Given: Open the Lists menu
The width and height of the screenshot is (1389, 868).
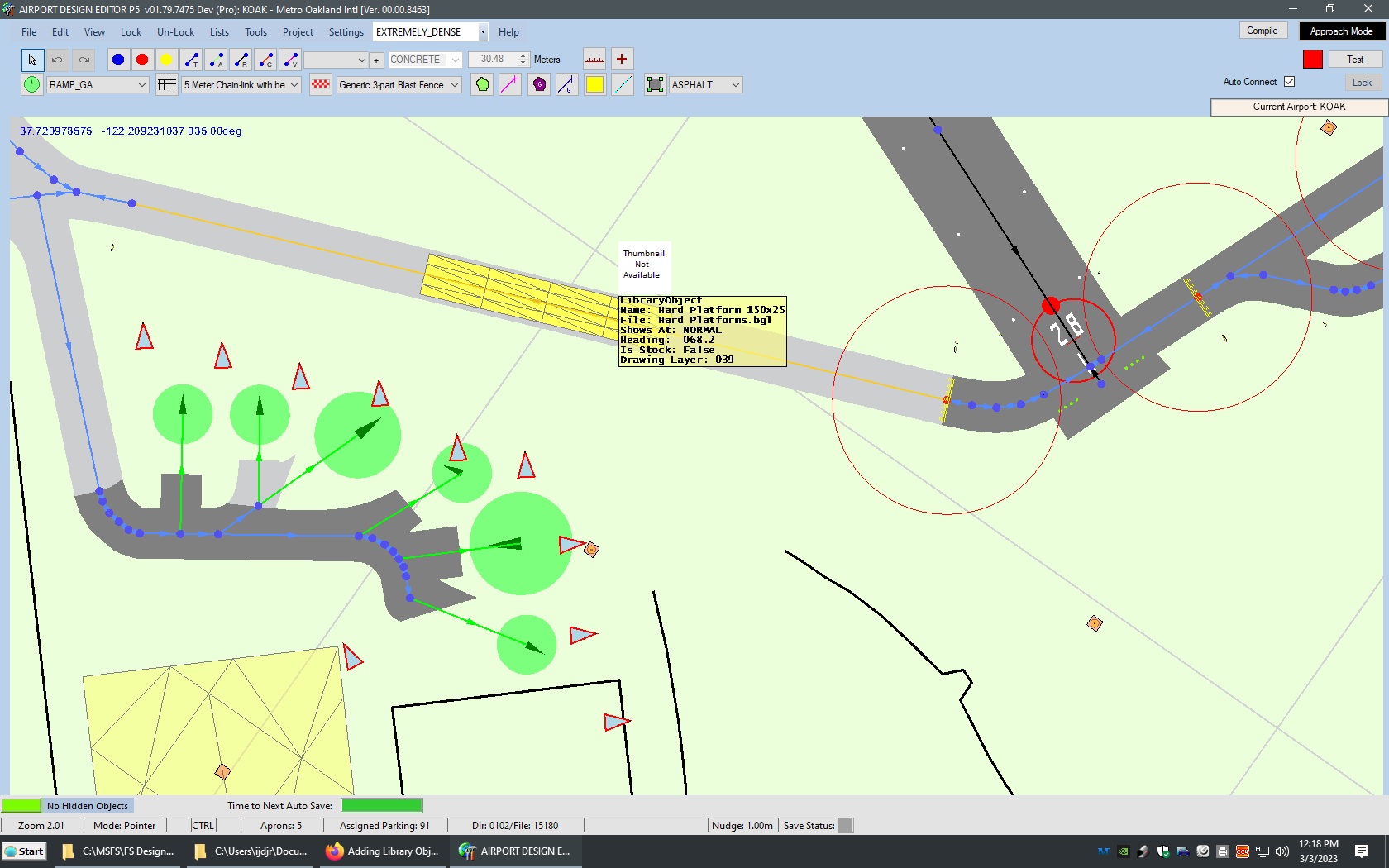Looking at the screenshot, I should [x=219, y=32].
